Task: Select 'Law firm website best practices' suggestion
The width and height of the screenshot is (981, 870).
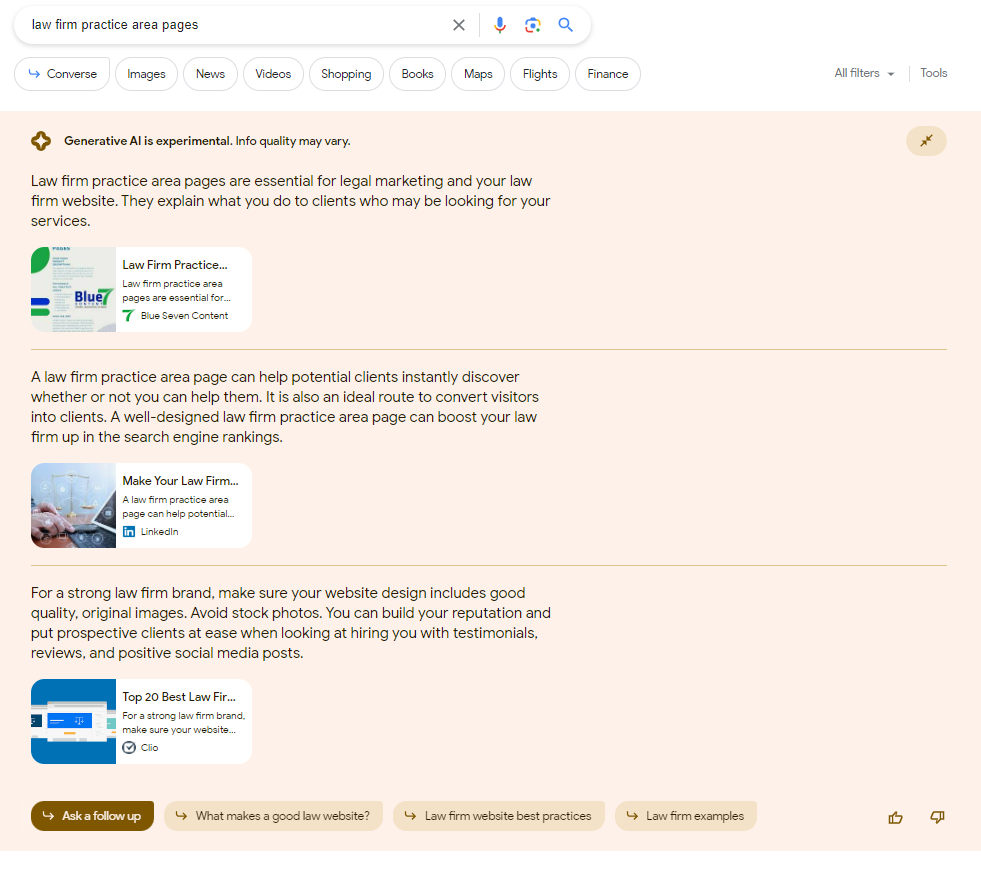Action: [x=499, y=816]
